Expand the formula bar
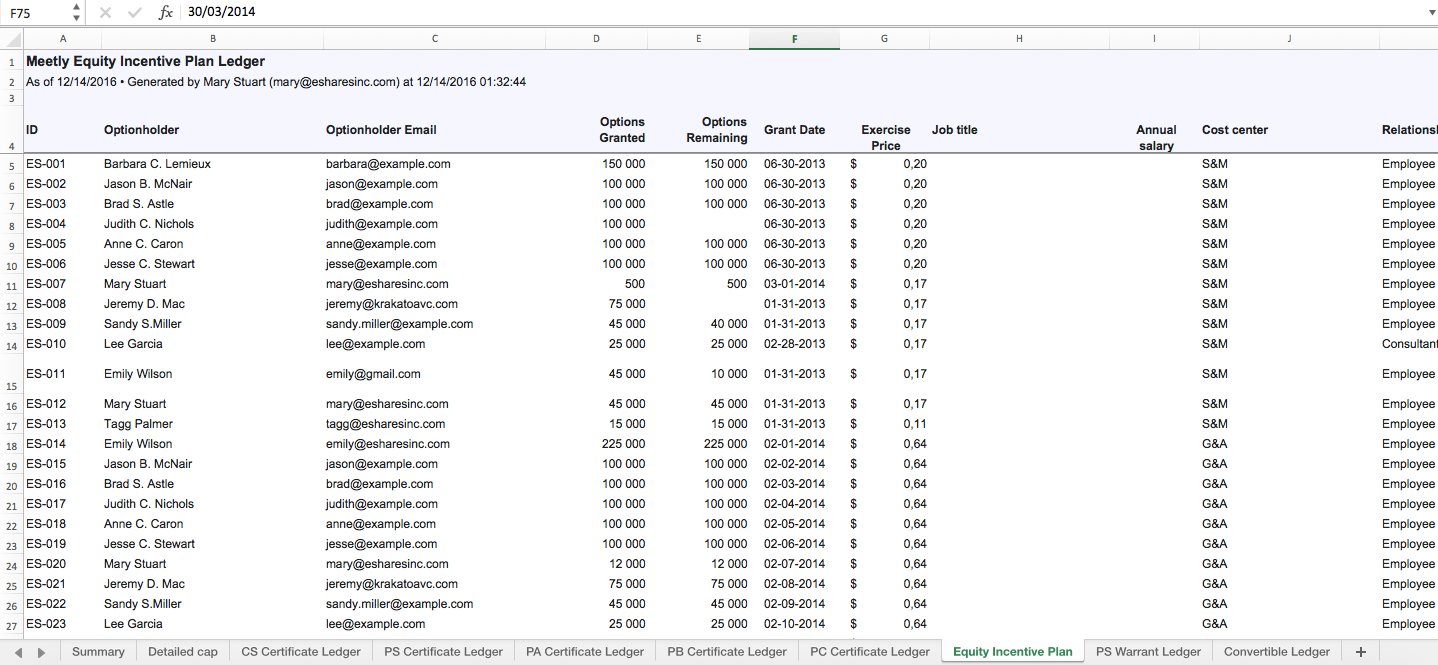 click(x=1430, y=12)
